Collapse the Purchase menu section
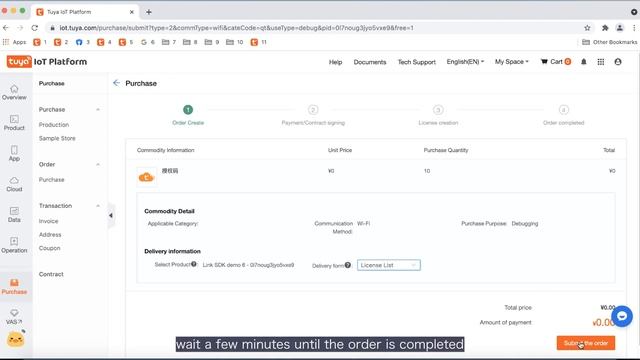The image size is (640, 360). coord(98,109)
